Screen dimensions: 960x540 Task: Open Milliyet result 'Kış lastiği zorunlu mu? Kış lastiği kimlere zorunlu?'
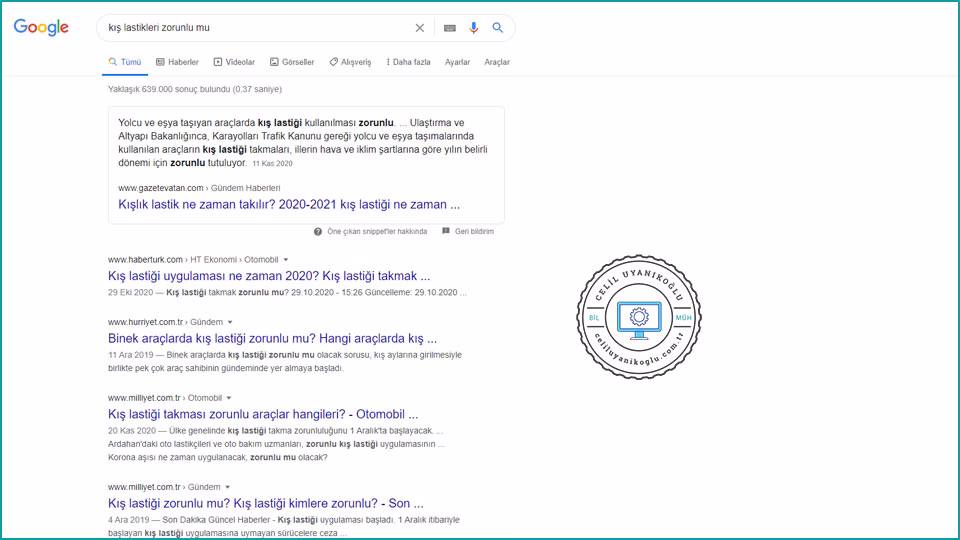[x=266, y=504]
